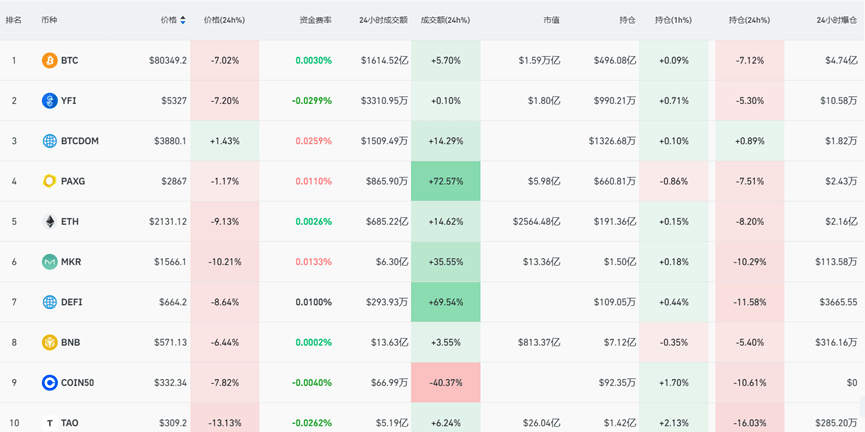Viewport: 865px width, 432px height.
Task: Sort by 成交额(24h%) column header
Action: click(445, 20)
